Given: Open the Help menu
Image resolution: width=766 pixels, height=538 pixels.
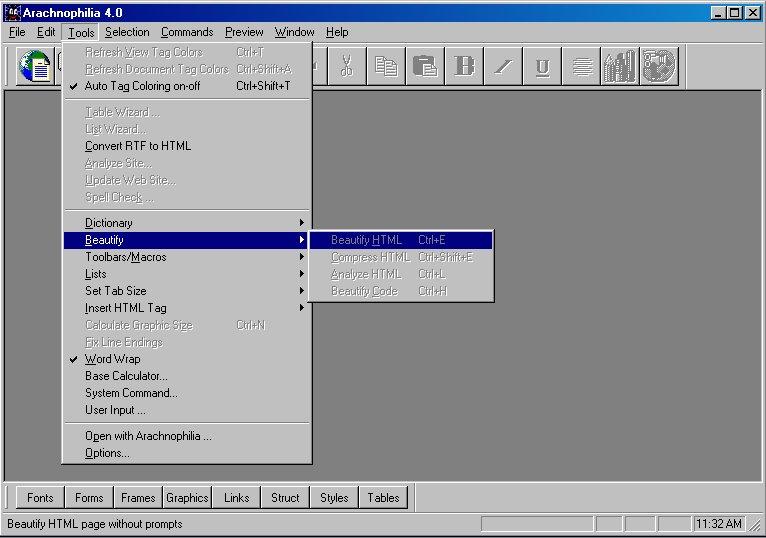Looking at the screenshot, I should [x=337, y=32].
